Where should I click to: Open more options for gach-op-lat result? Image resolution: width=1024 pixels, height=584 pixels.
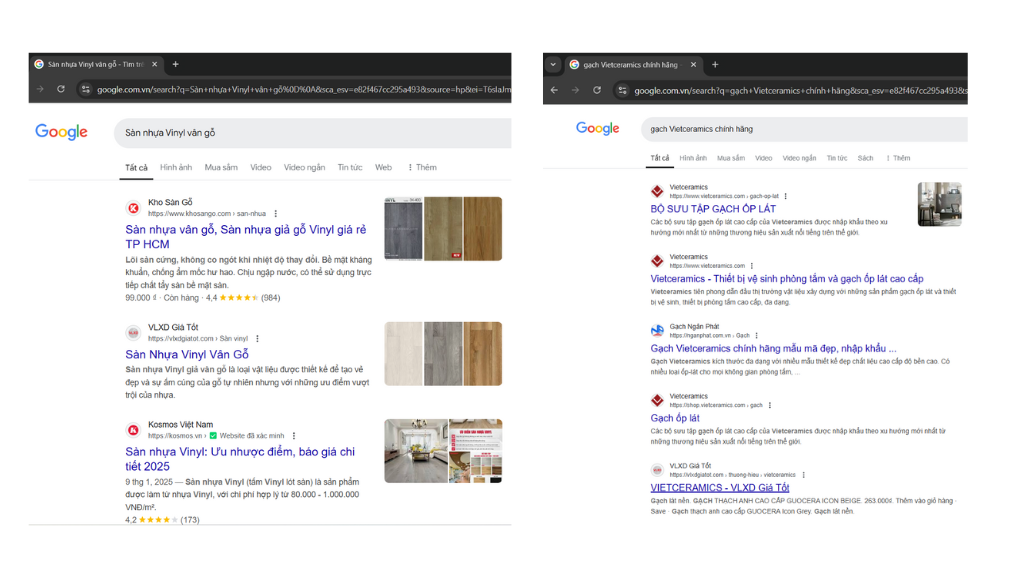point(786,196)
